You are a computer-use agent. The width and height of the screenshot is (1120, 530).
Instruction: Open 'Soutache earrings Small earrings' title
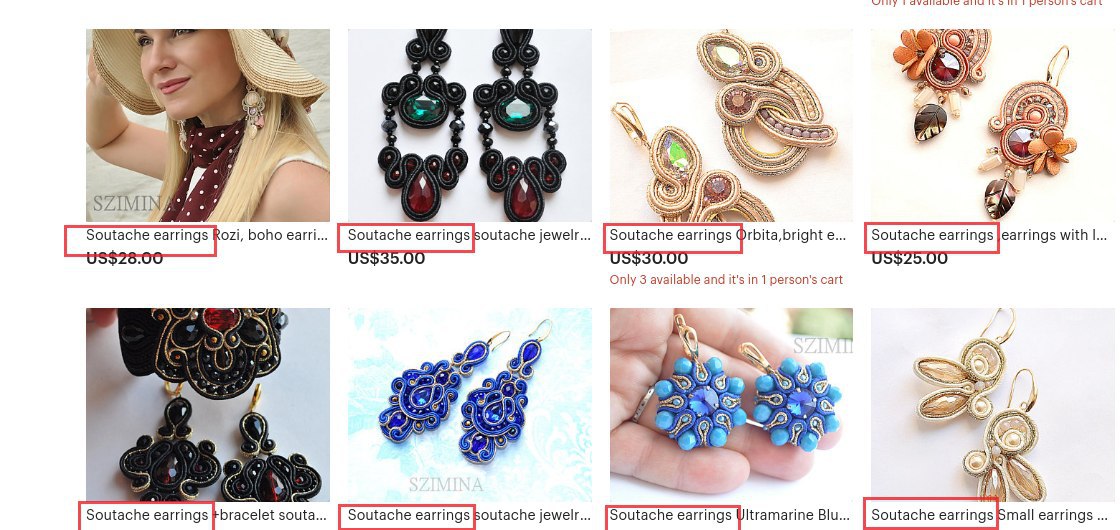pyautogui.click(x=991, y=515)
